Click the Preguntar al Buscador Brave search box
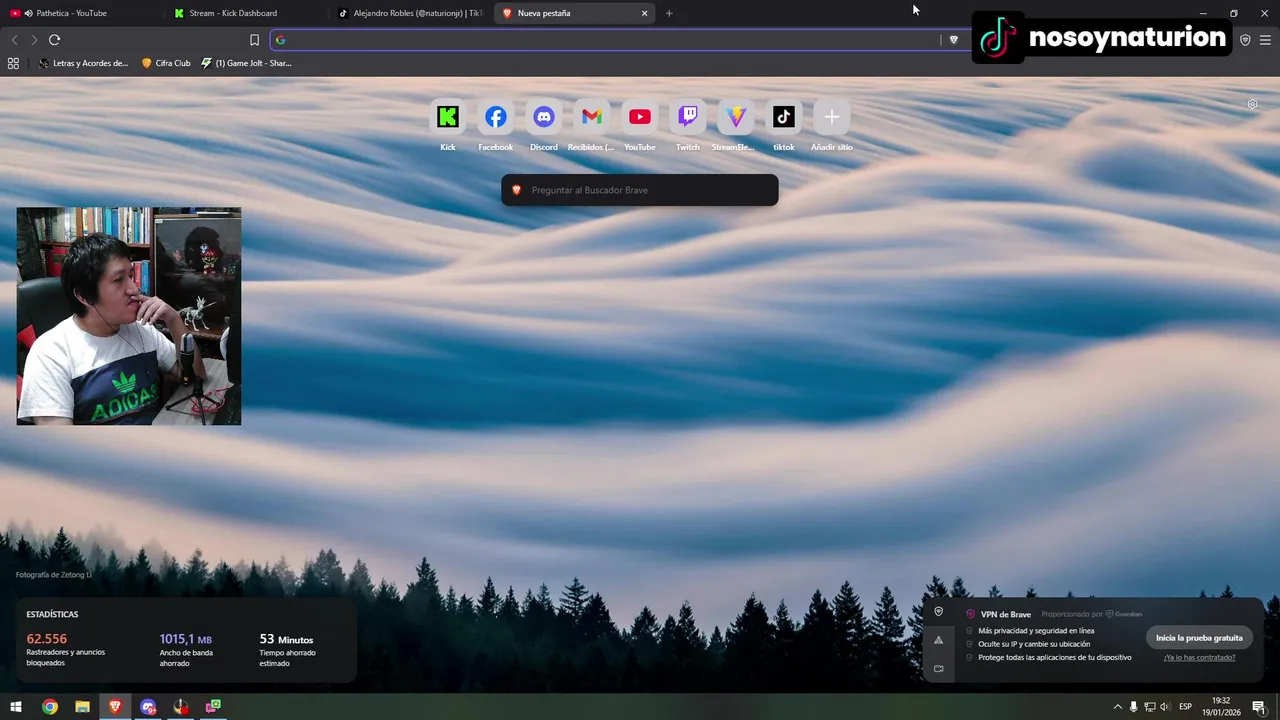This screenshot has height=720, width=1280. pyautogui.click(x=640, y=190)
